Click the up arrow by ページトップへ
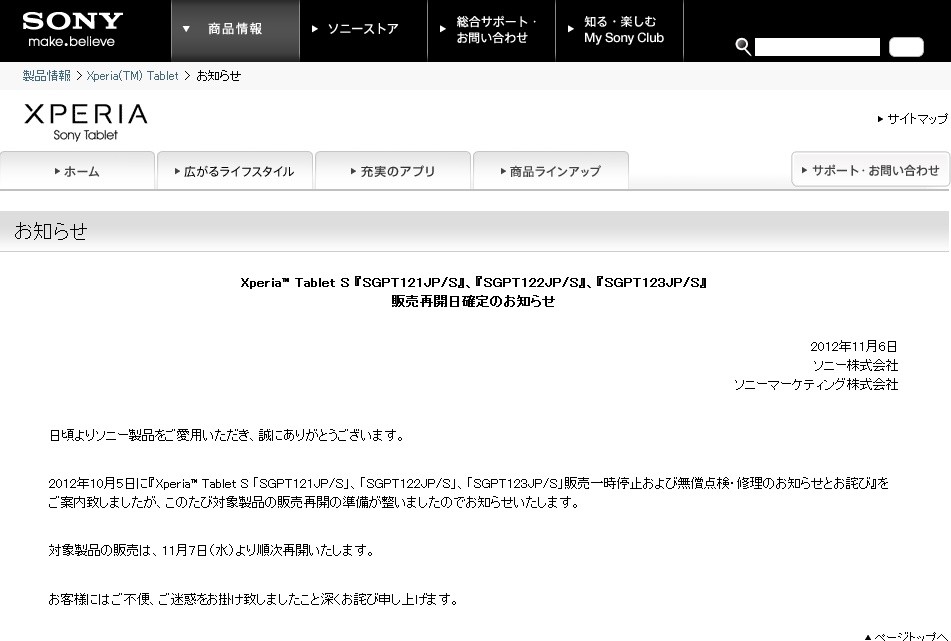Image resolution: width=951 pixels, height=641 pixels. [867, 637]
